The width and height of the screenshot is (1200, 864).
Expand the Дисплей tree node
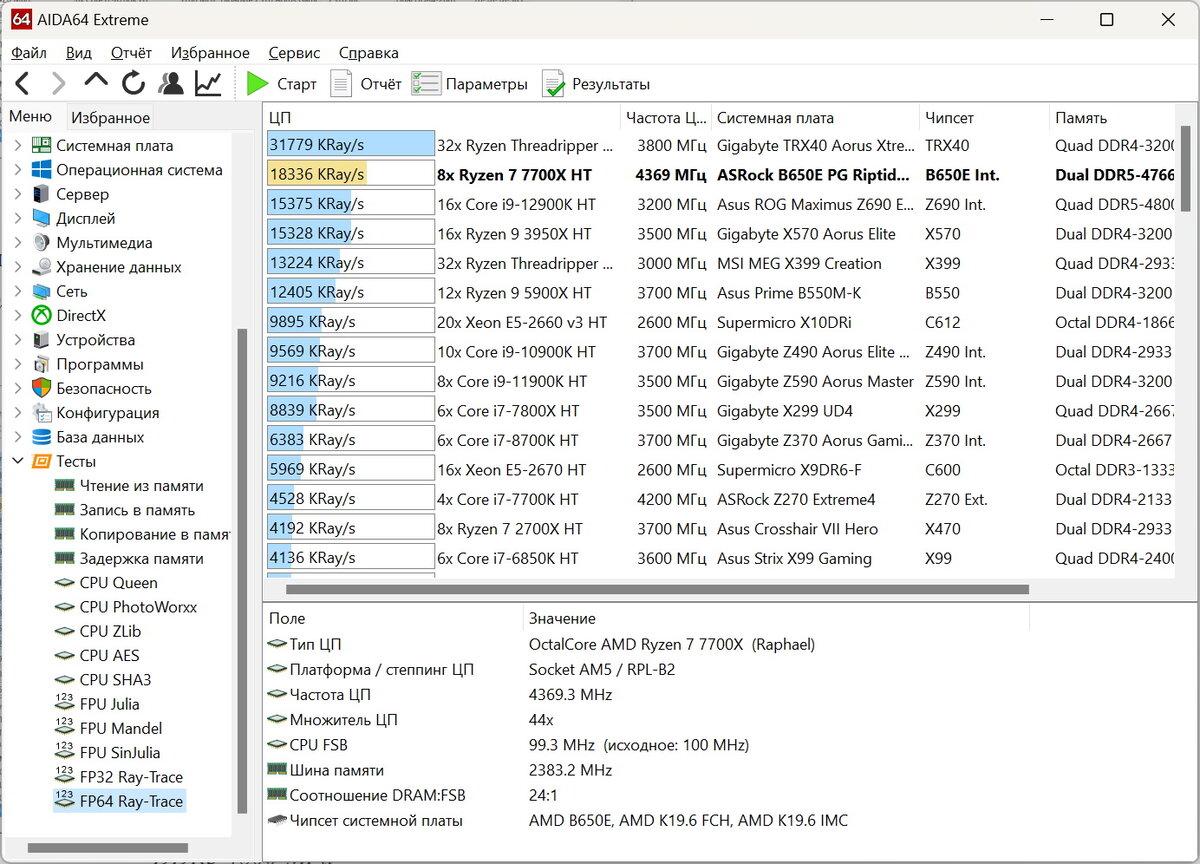coord(17,218)
